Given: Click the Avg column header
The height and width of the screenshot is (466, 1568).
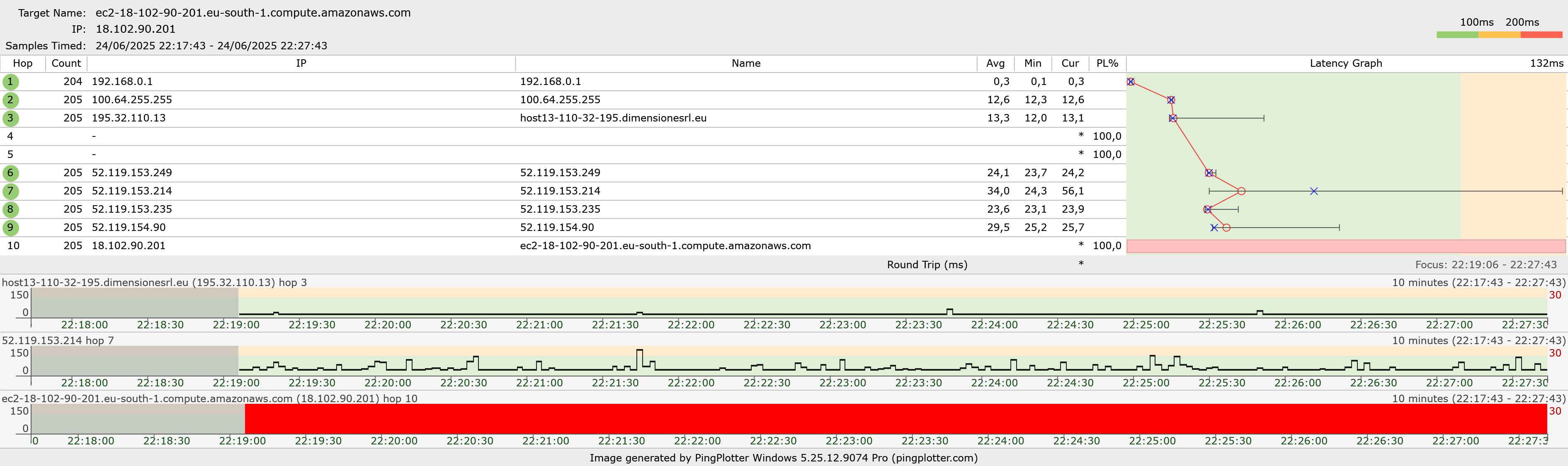Looking at the screenshot, I should coord(995,63).
